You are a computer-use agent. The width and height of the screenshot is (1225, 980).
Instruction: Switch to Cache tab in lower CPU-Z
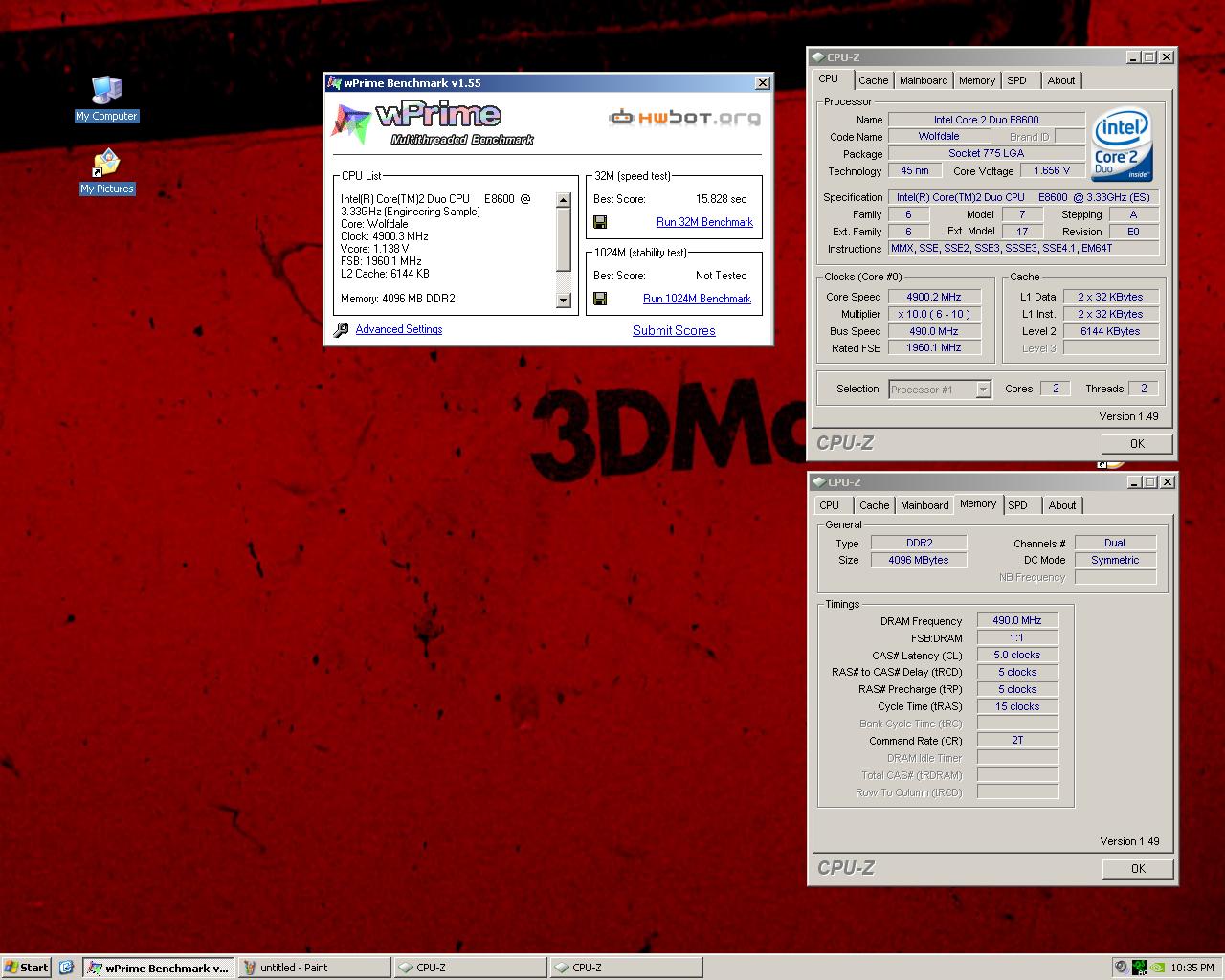click(874, 505)
